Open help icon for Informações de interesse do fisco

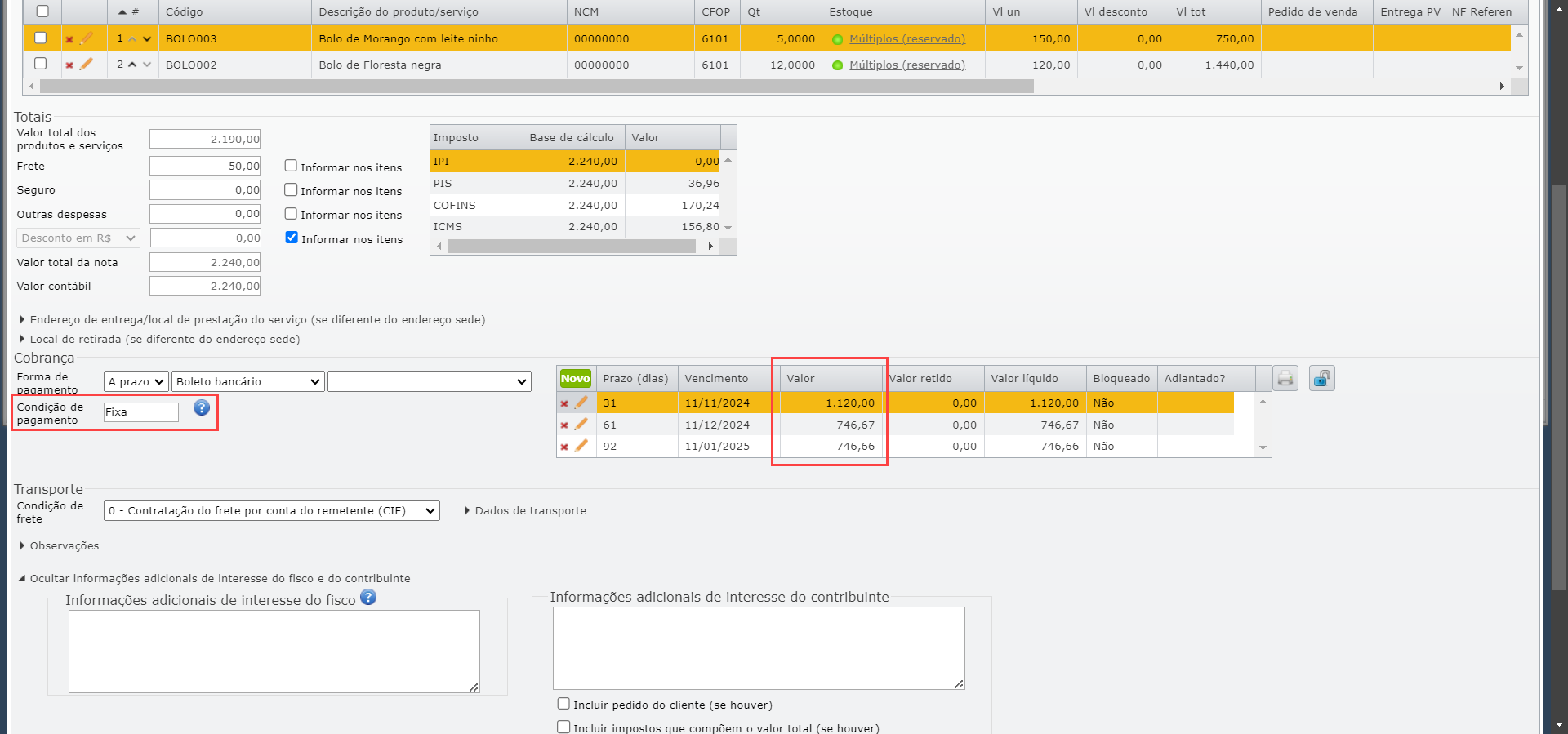pyautogui.click(x=368, y=597)
